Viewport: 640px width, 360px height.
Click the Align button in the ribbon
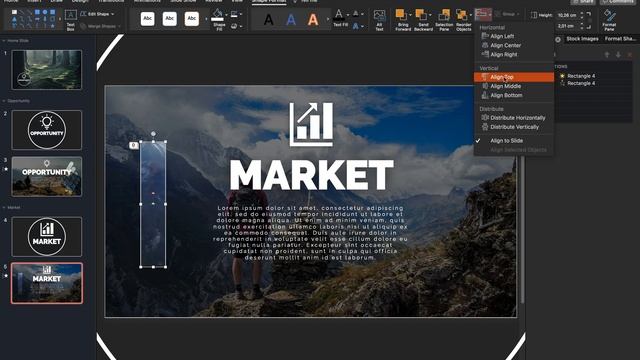pos(483,15)
